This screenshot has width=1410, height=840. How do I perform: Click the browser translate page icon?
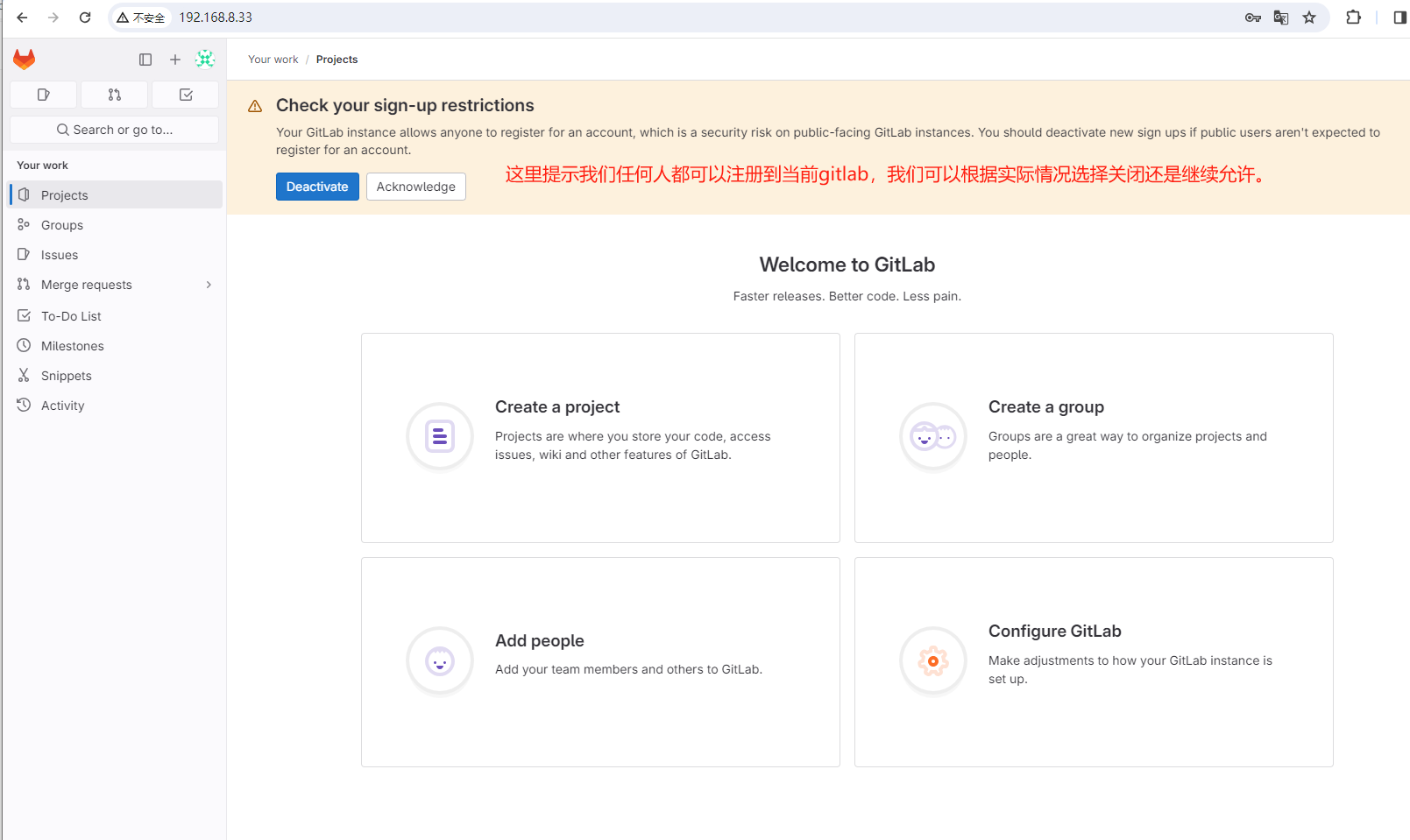tap(1281, 18)
